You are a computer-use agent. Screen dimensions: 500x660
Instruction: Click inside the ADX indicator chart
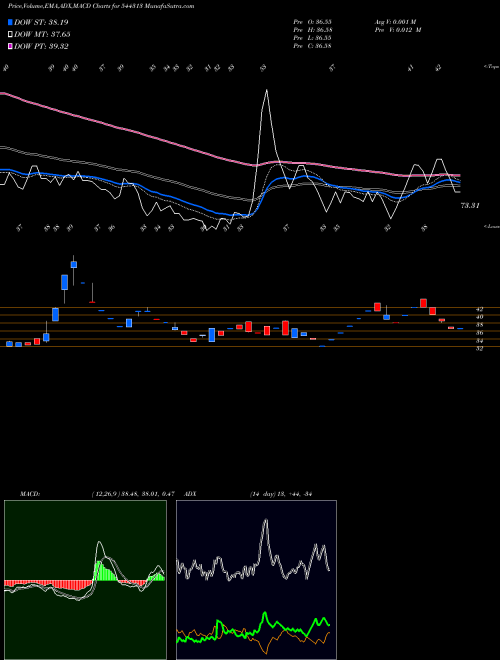256,580
